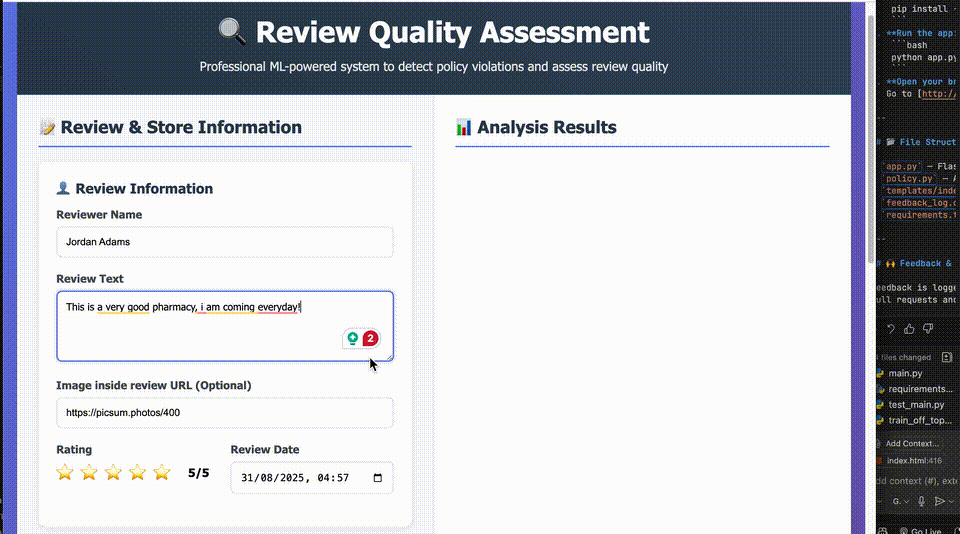Click the files changed label in editor
The width and height of the screenshot is (960, 534).
[905, 357]
